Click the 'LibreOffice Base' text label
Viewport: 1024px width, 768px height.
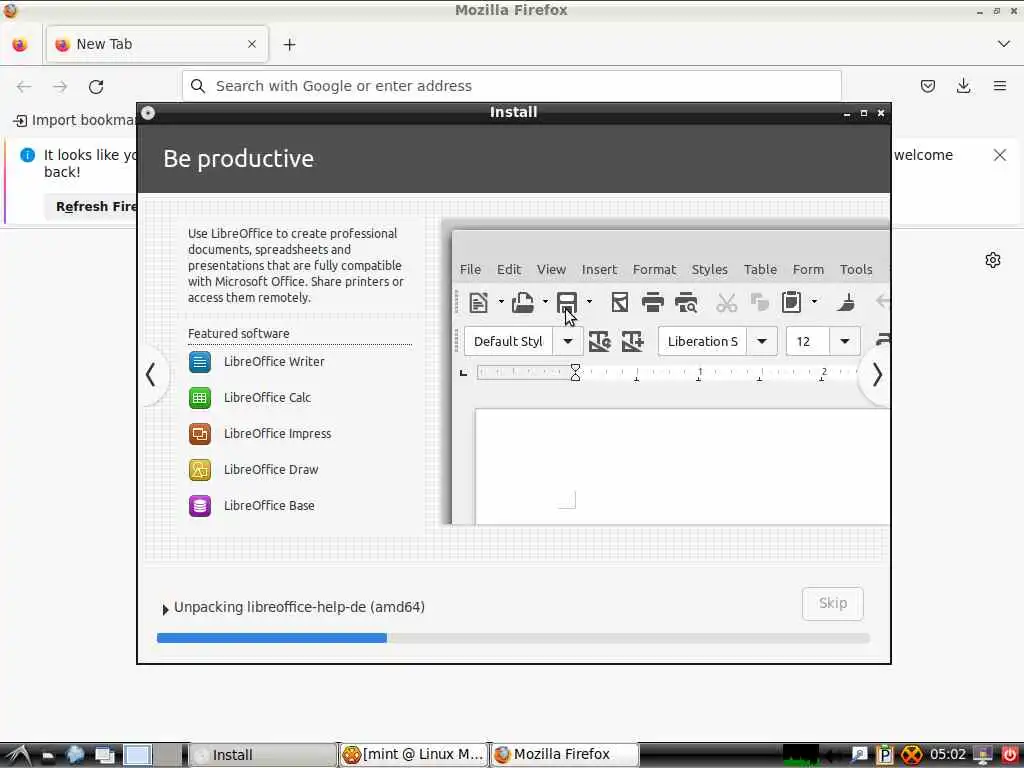click(x=269, y=505)
